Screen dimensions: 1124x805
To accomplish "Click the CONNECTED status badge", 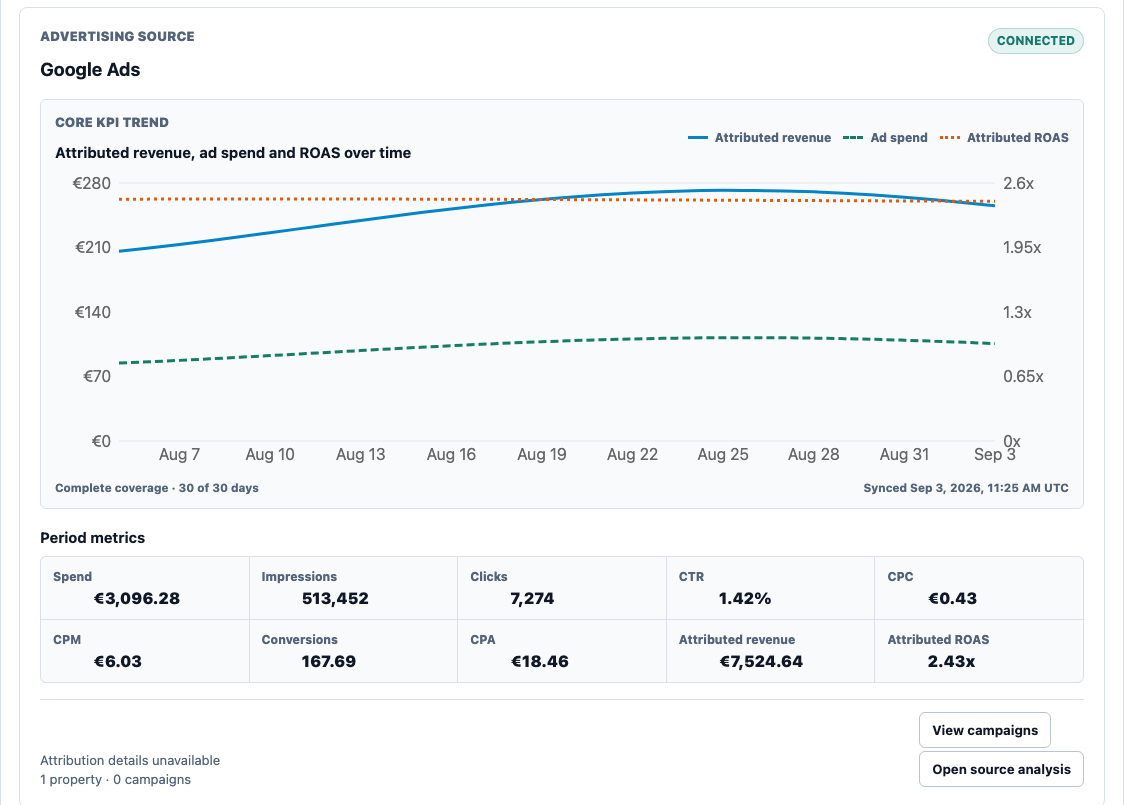I will [1035, 41].
